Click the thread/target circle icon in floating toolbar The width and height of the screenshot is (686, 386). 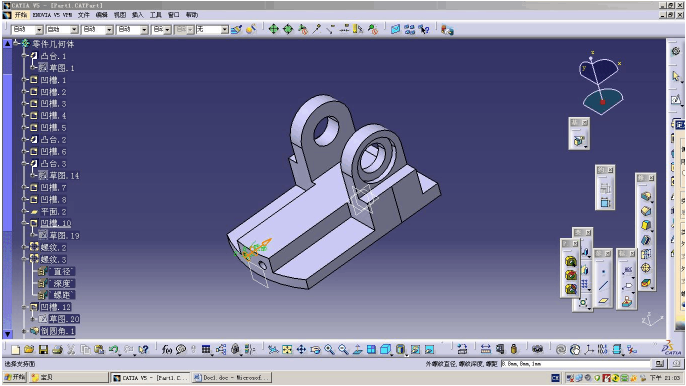[x=646, y=268]
